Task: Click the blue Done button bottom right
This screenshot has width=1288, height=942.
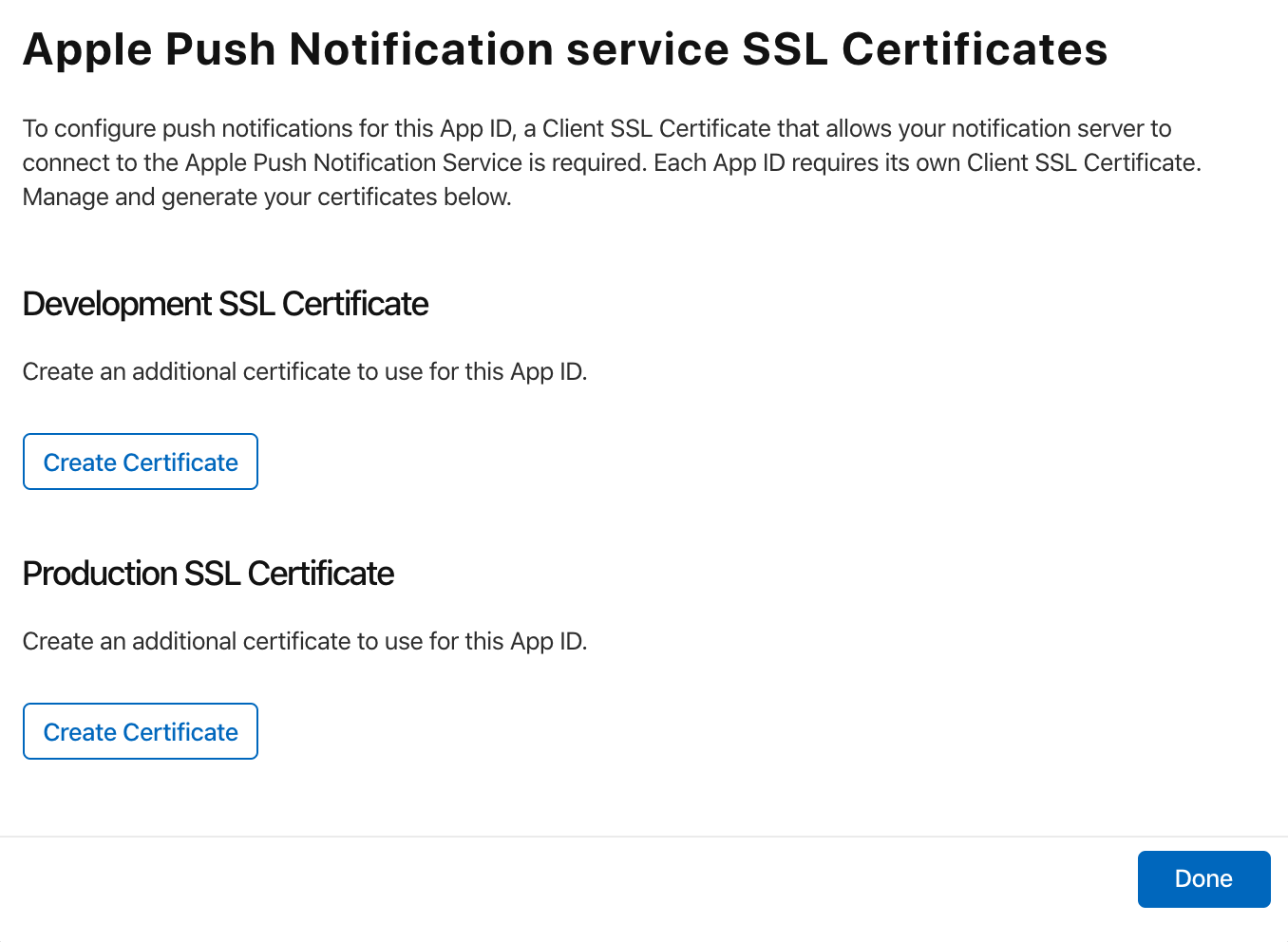Action: coord(1203,879)
